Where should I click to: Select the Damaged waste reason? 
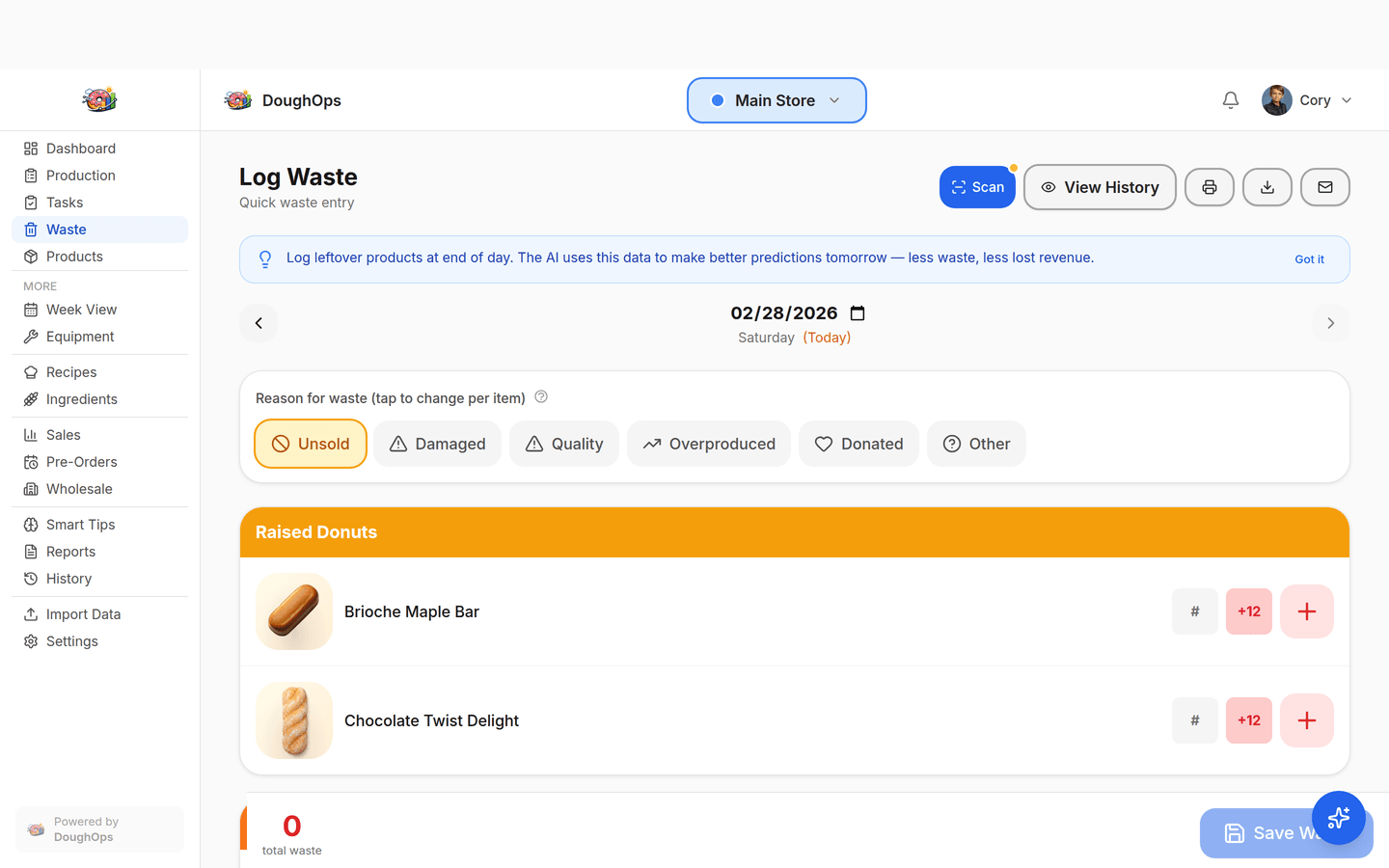click(437, 444)
